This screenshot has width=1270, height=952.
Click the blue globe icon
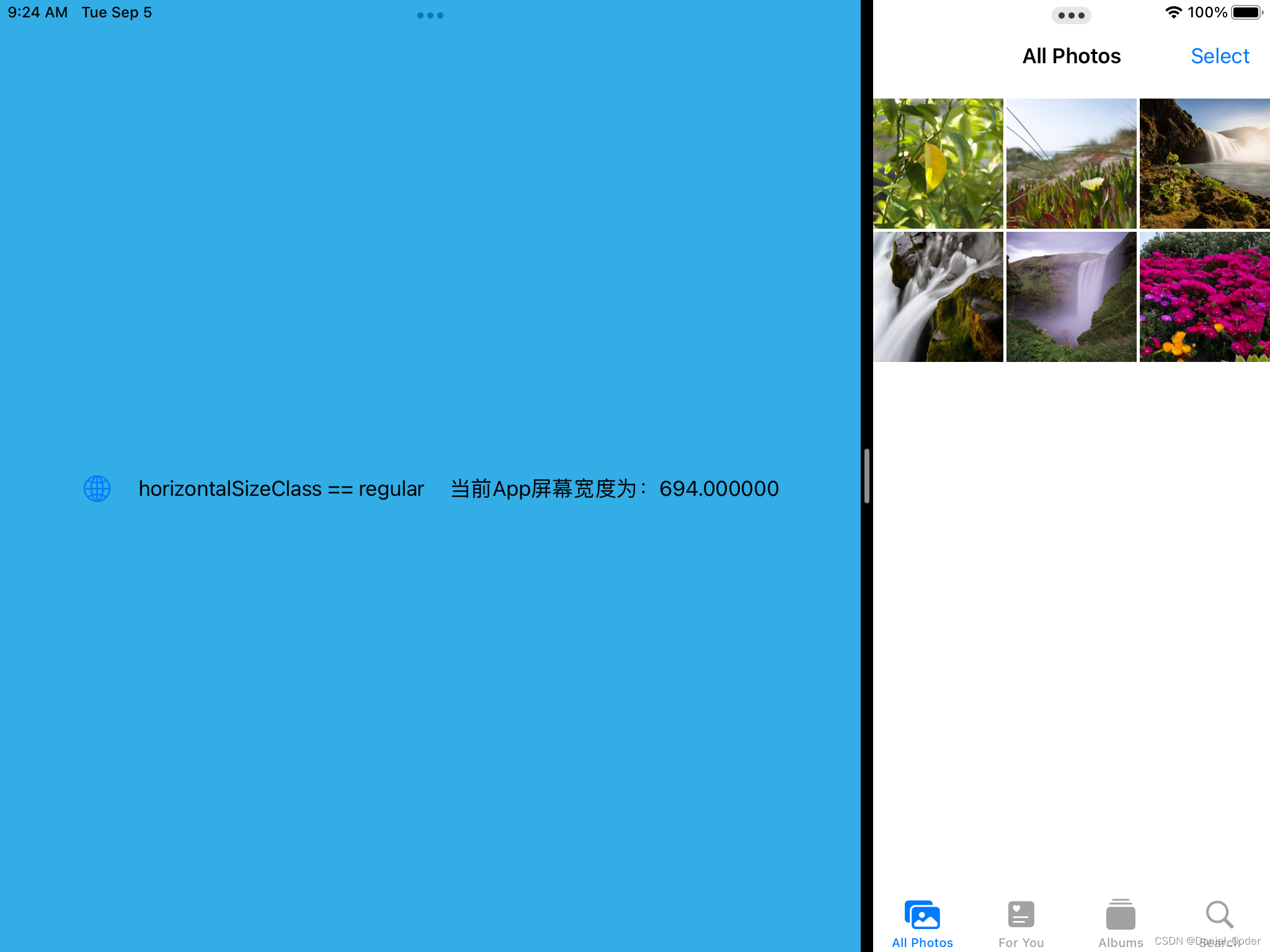pyautogui.click(x=97, y=488)
